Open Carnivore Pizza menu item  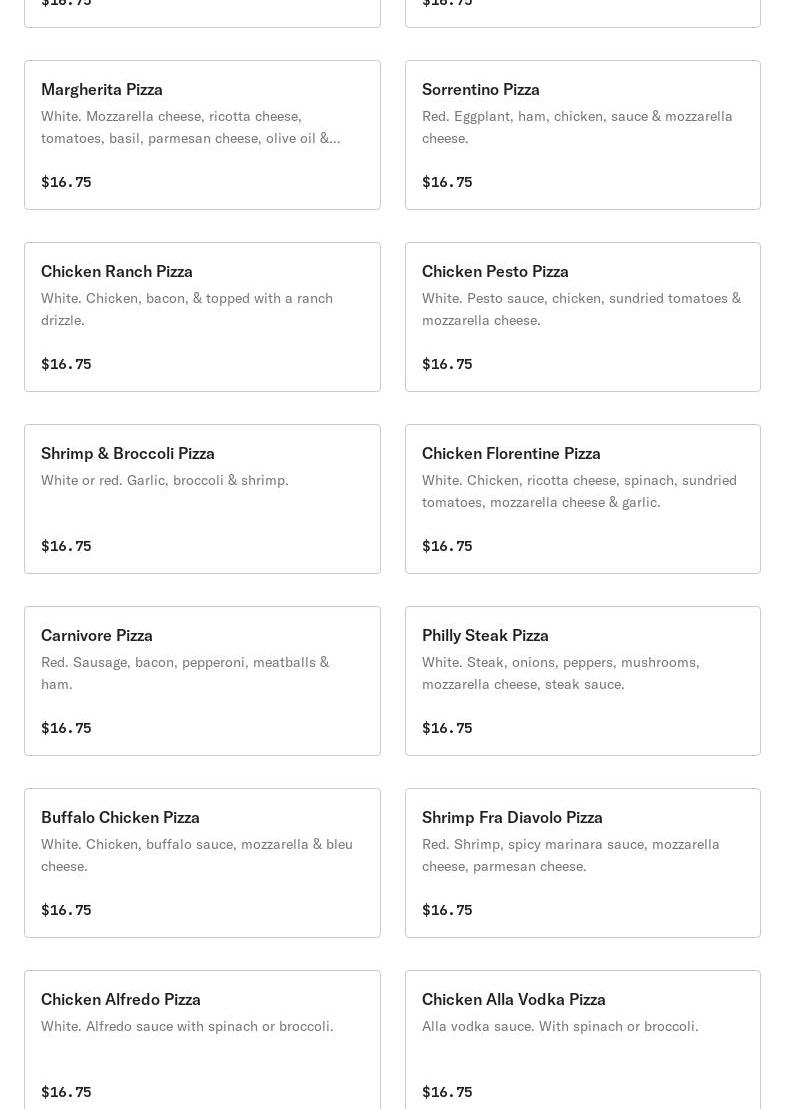point(202,681)
